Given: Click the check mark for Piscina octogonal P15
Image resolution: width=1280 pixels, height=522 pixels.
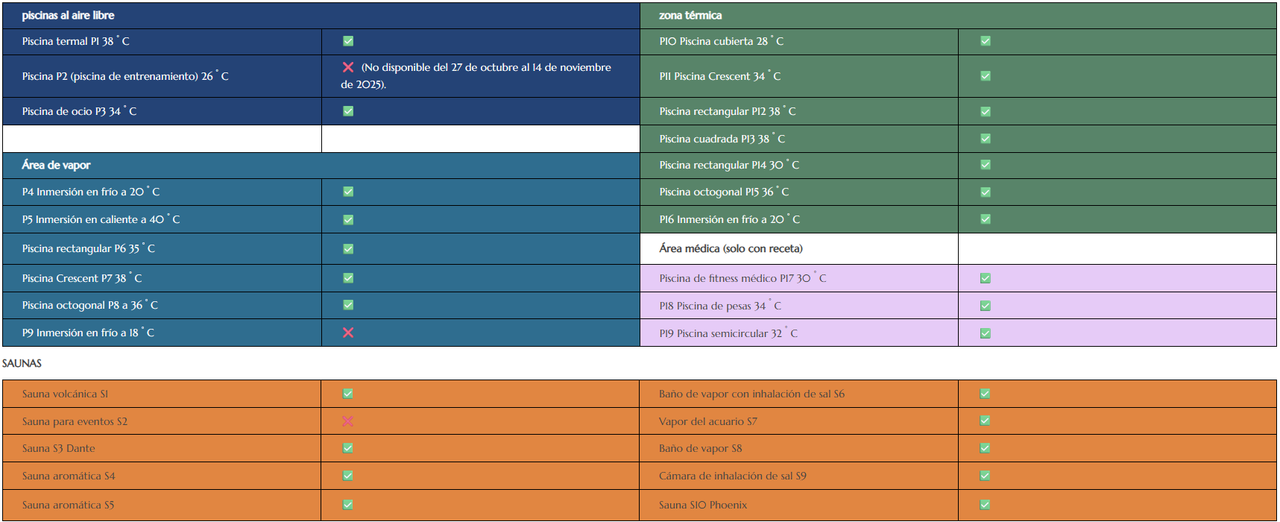Looking at the screenshot, I should (985, 192).
